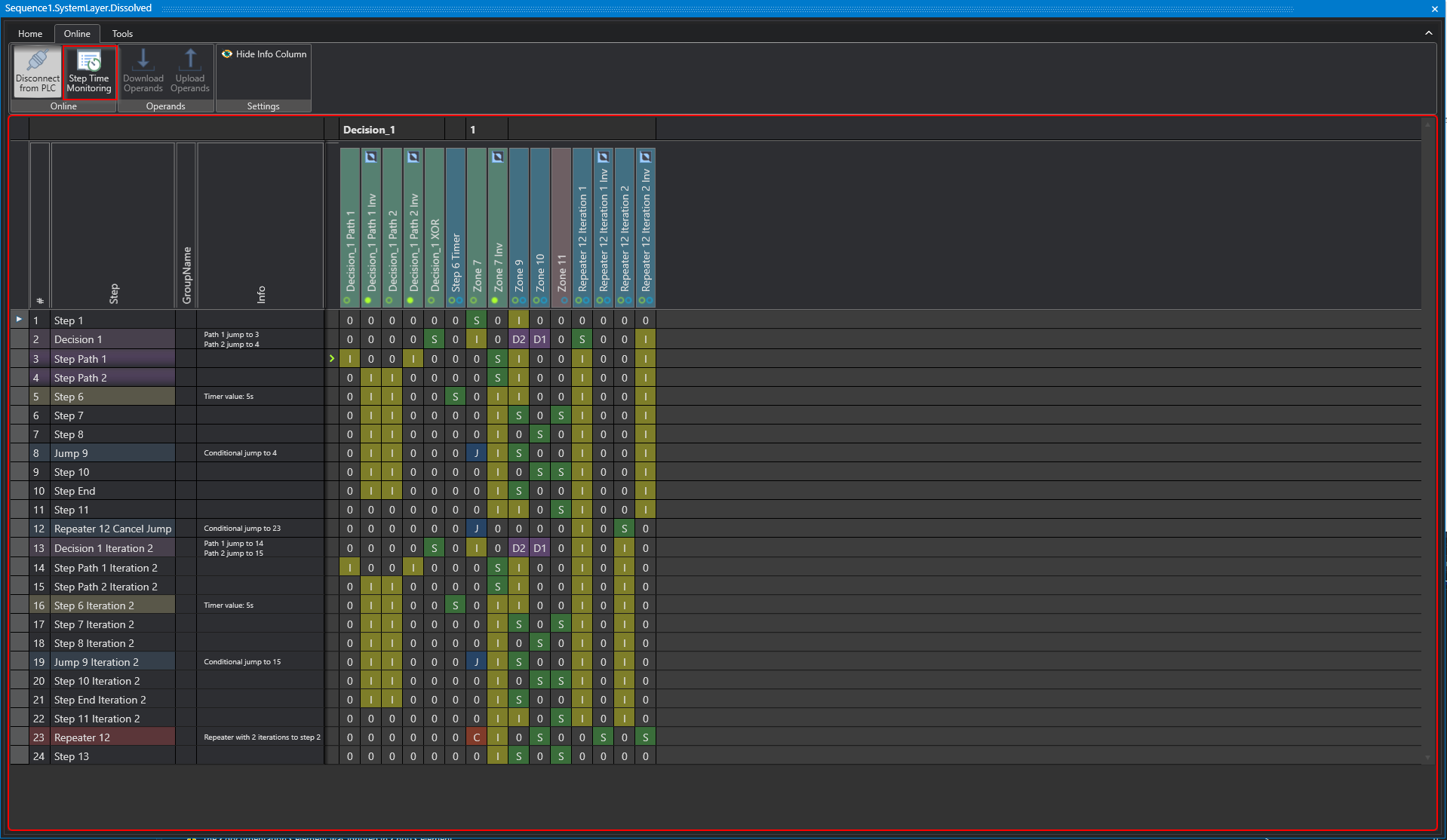Click invert icon on Repeater 12 Iteration 1 Inv column
This screenshot has width=1447, height=840.
(x=604, y=157)
